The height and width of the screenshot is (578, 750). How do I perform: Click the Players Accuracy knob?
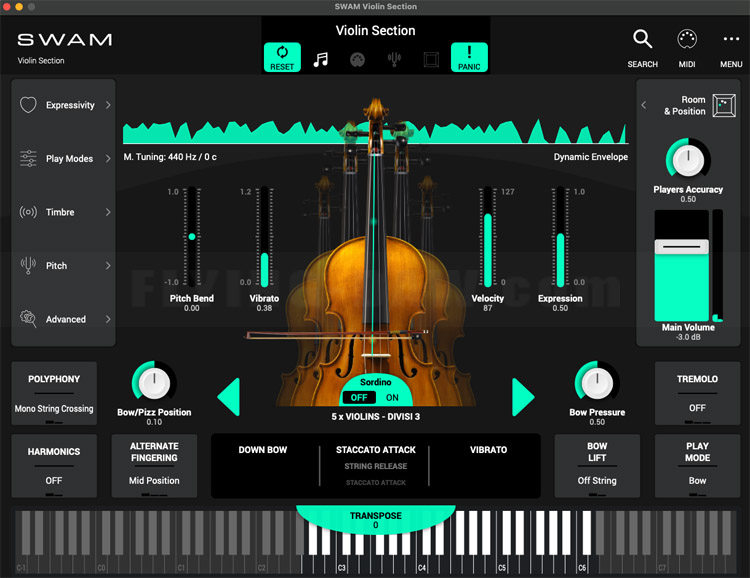pos(688,159)
